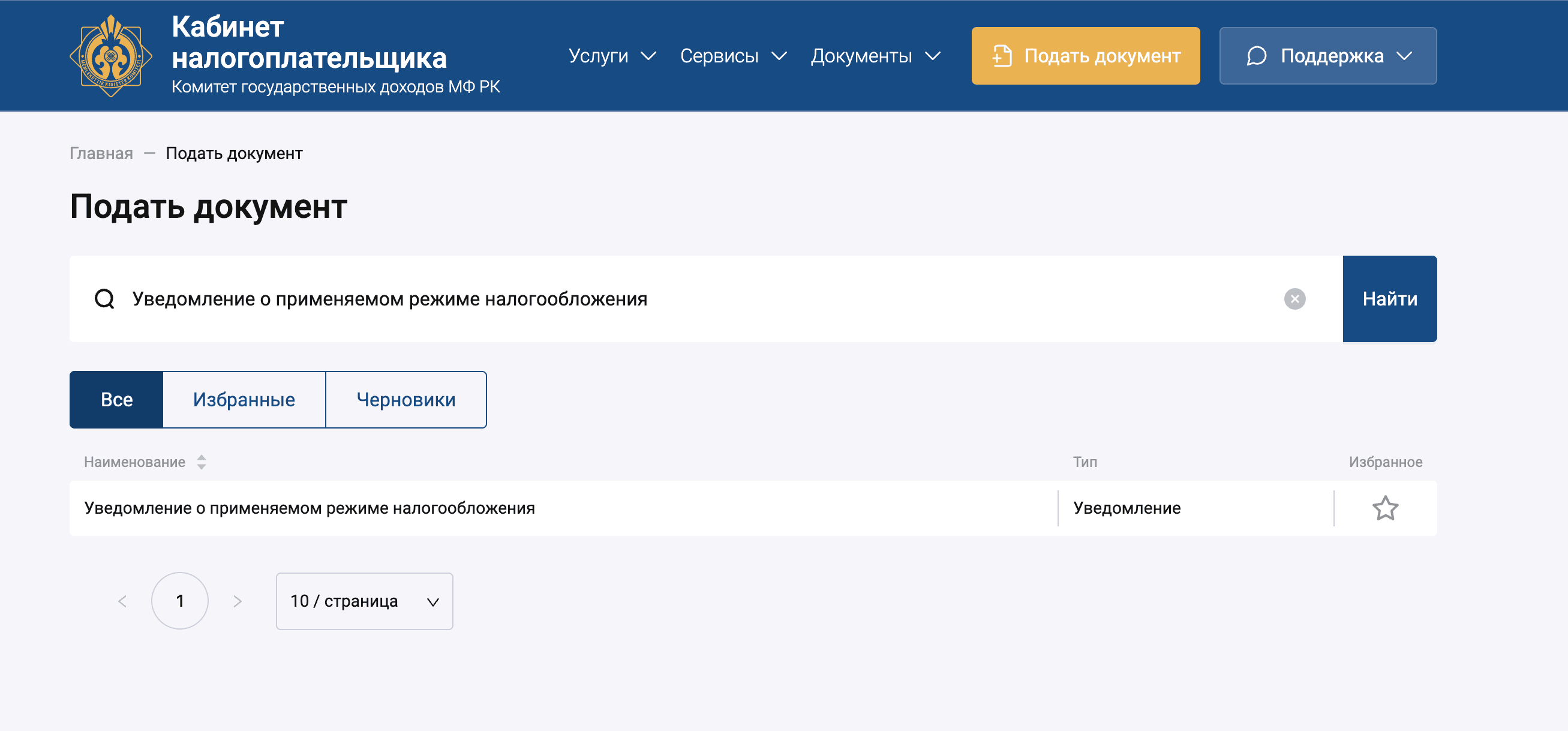
Task: Click the magnifier icon in search field
Action: point(105,299)
